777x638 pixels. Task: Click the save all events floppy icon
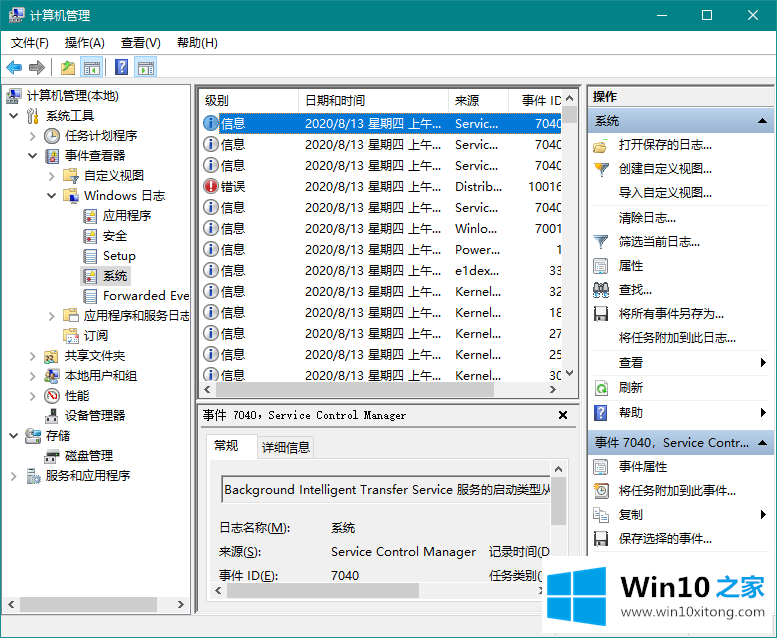601,314
